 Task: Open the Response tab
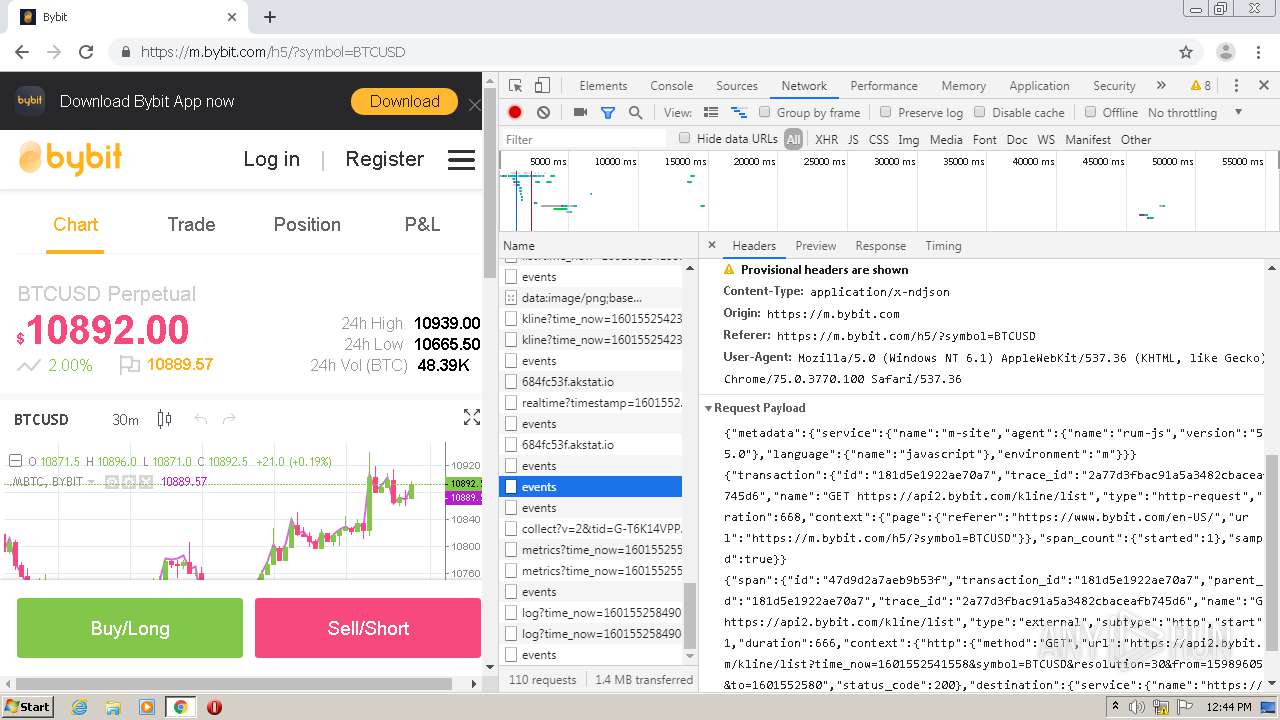(880, 246)
